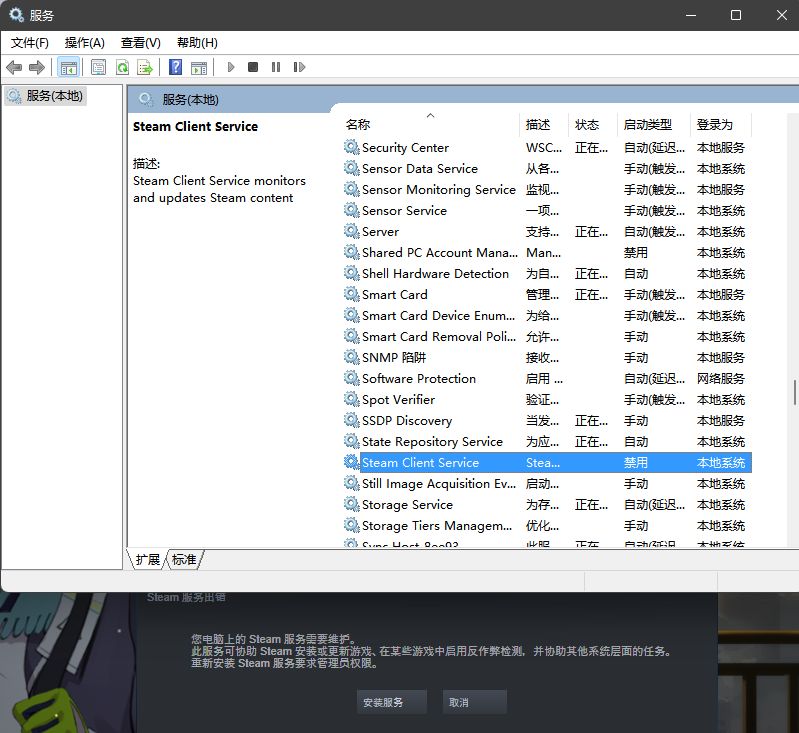Select the Smart Card Device Enum... row
Viewport: 799px width, 733px height.
(x=547, y=316)
